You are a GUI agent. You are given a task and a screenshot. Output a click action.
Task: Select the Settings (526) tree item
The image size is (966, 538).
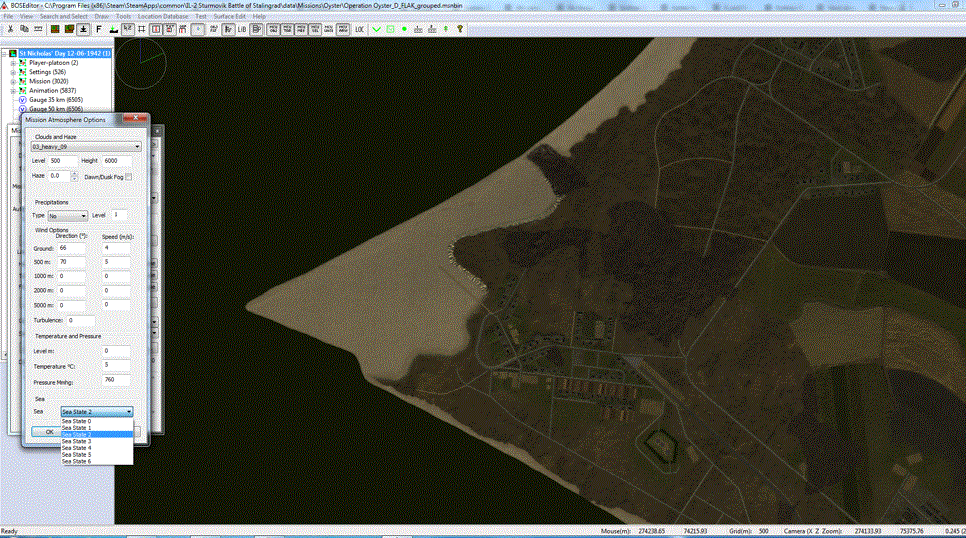(47, 72)
